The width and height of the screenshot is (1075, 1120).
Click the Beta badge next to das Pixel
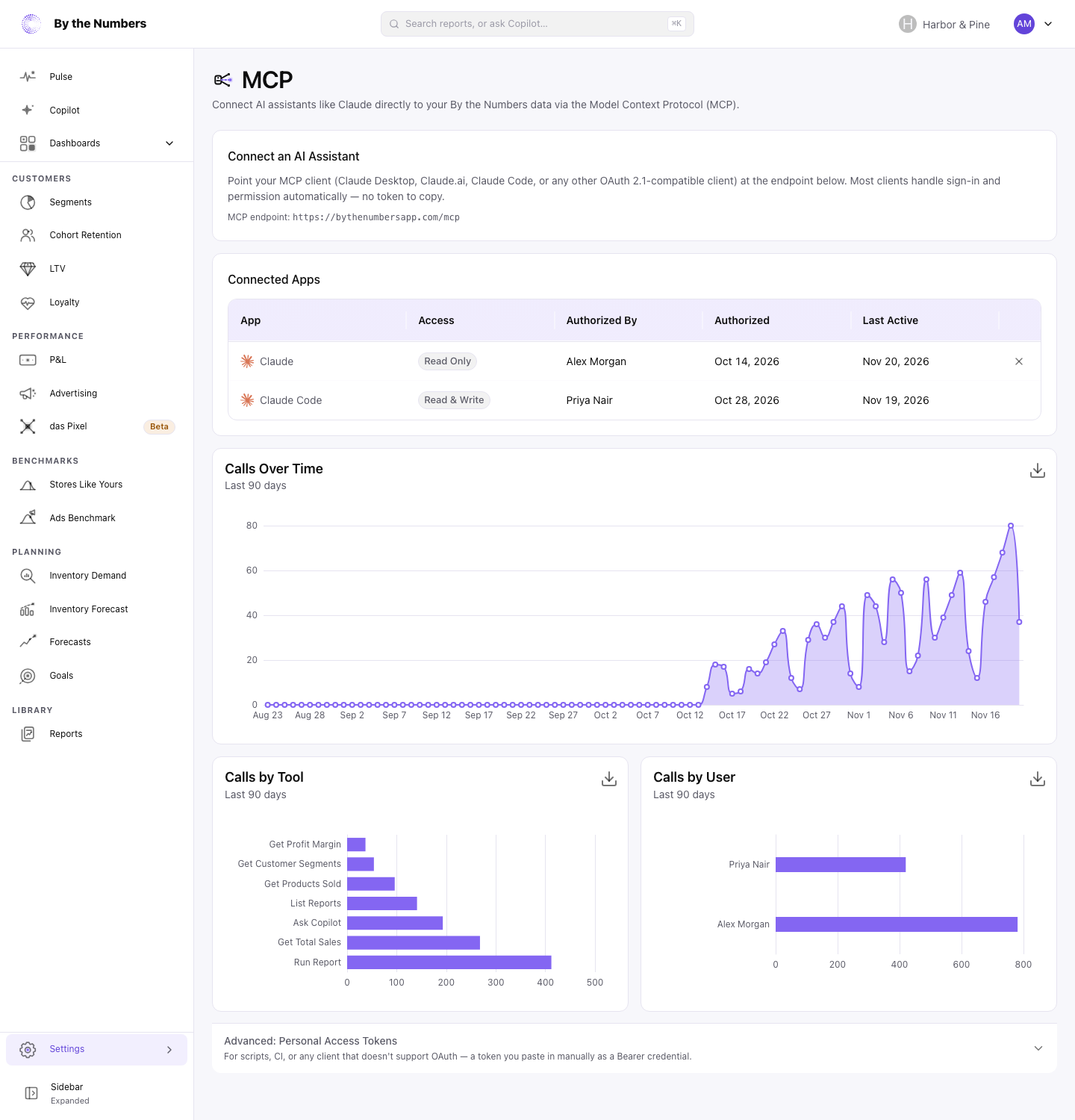coord(159,427)
